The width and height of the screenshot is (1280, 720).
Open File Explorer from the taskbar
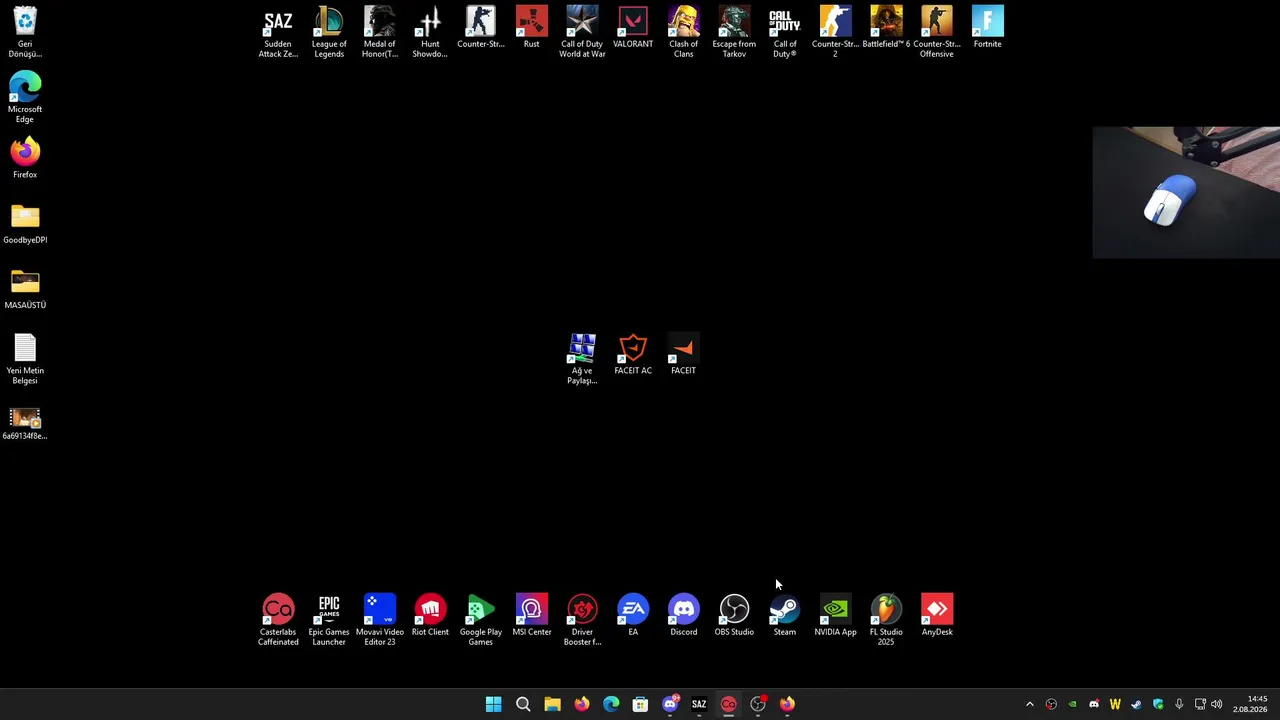[552, 704]
